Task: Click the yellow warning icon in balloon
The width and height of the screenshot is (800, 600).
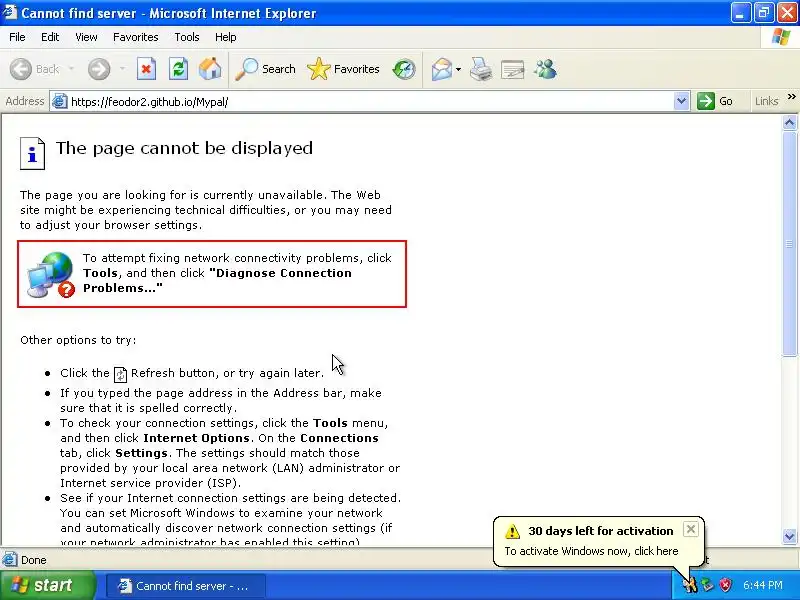Action: point(512,531)
